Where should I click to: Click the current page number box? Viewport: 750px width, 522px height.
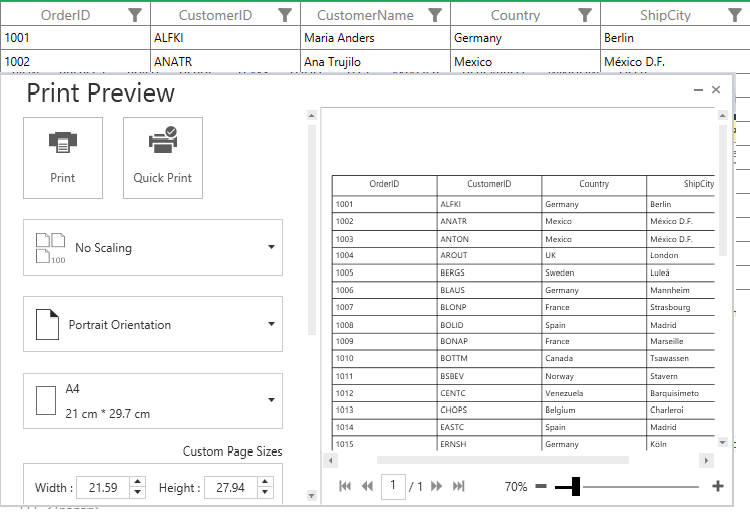coord(393,486)
